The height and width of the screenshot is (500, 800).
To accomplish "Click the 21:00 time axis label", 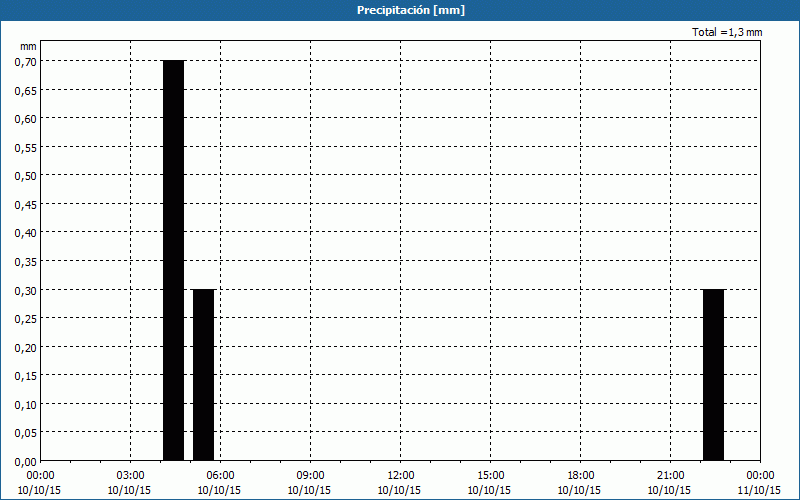I will point(671,475).
